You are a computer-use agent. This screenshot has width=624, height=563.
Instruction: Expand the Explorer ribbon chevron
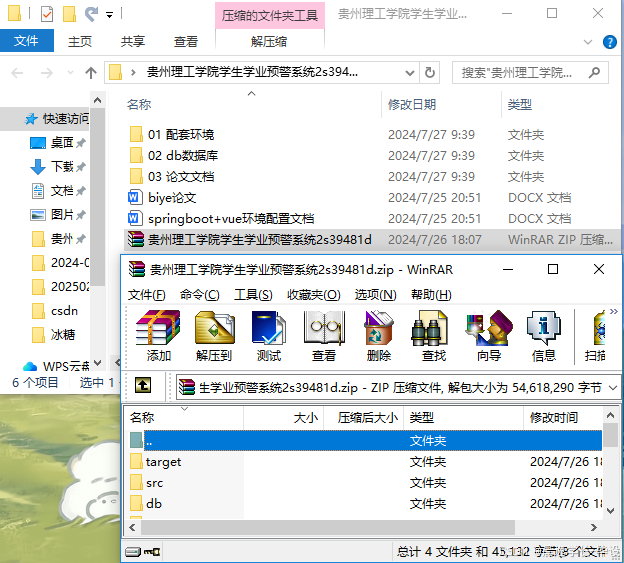point(587,41)
